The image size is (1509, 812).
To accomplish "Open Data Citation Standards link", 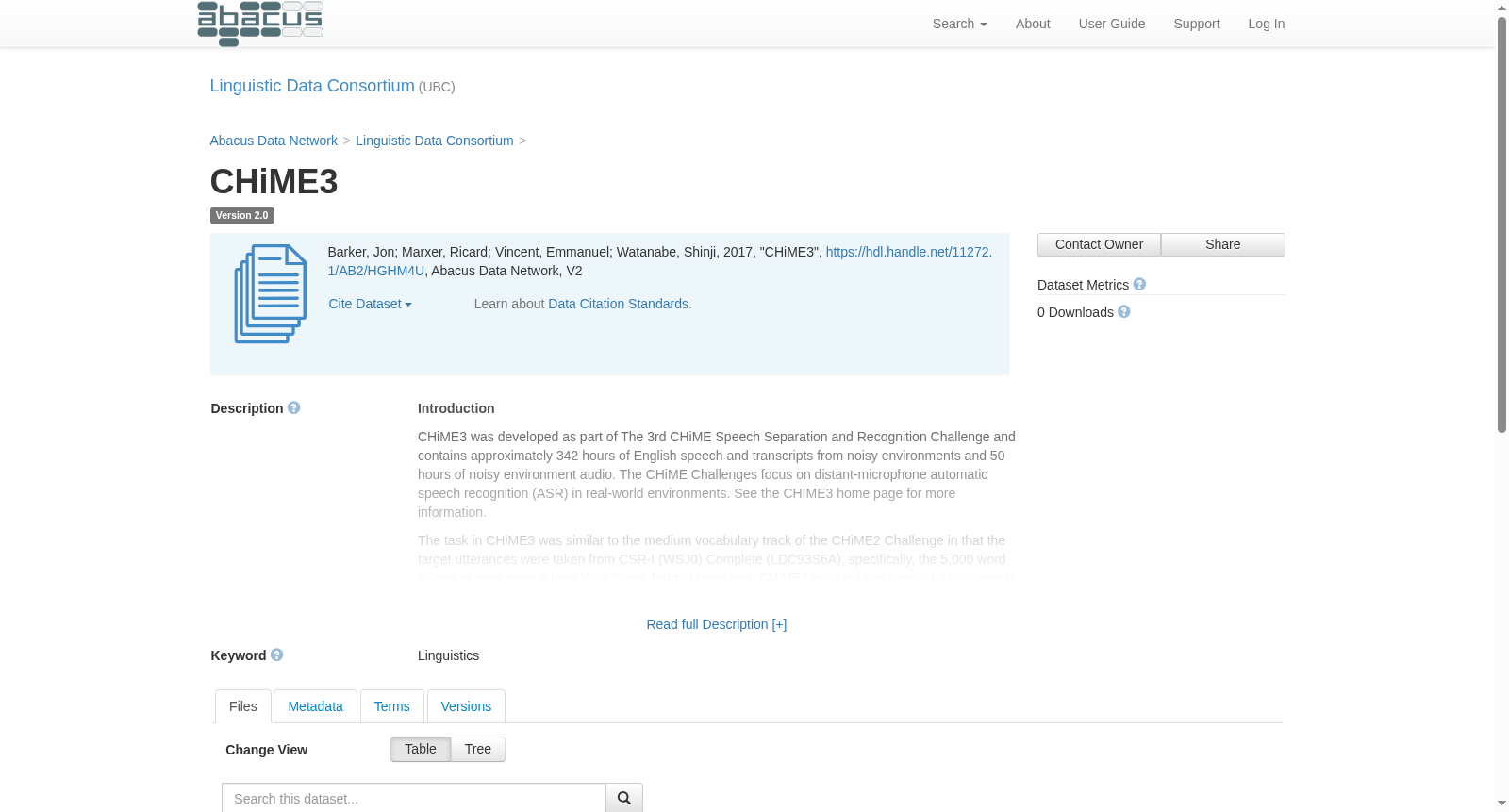I will [619, 304].
